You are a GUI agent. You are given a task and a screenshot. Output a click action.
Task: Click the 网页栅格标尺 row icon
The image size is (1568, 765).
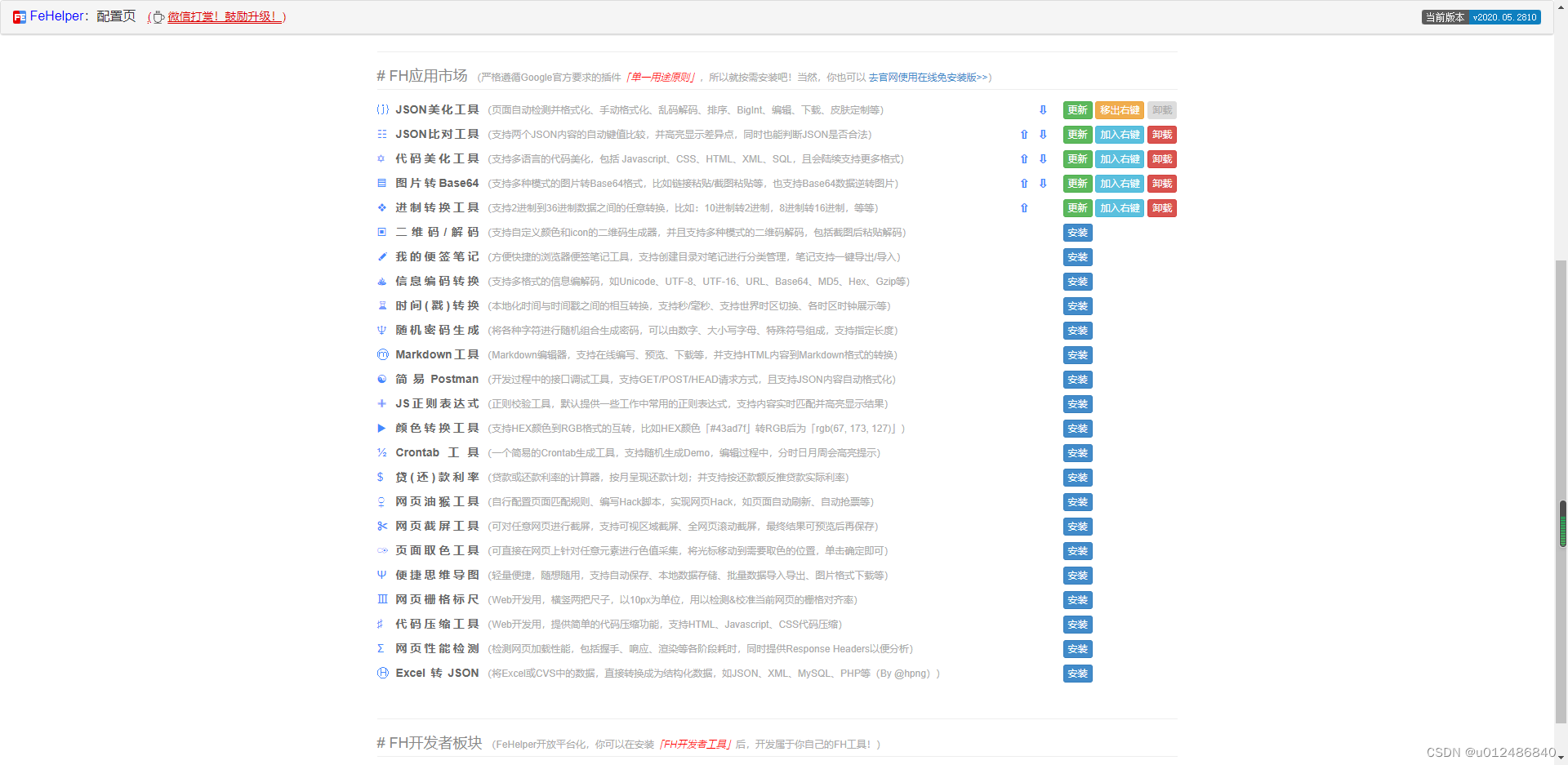pyautogui.click(x=382, y=599)
